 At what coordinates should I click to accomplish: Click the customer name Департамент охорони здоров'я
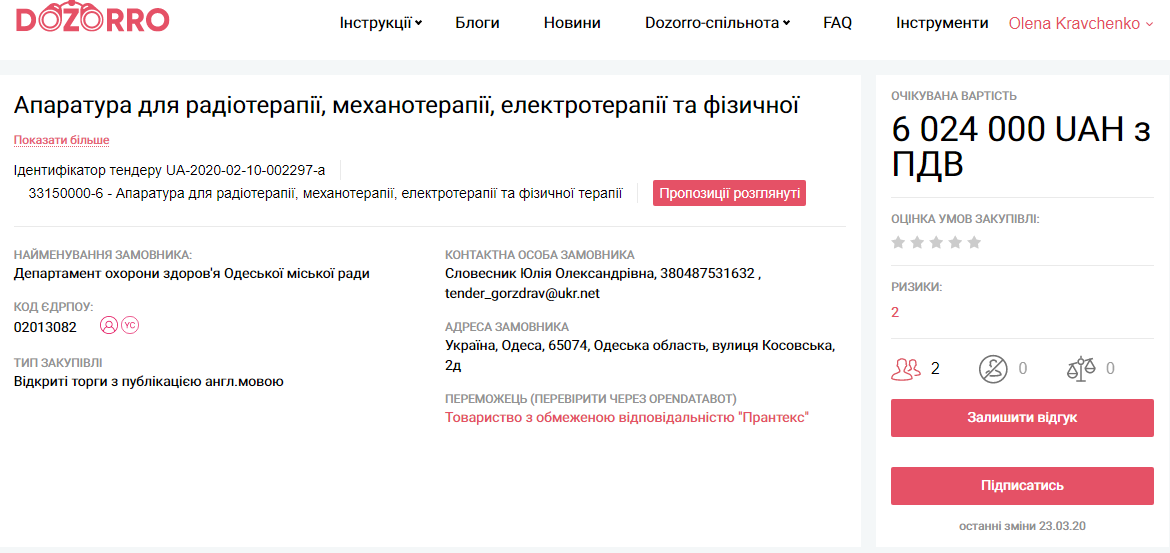pyautogui.click(x=192, y=273)
